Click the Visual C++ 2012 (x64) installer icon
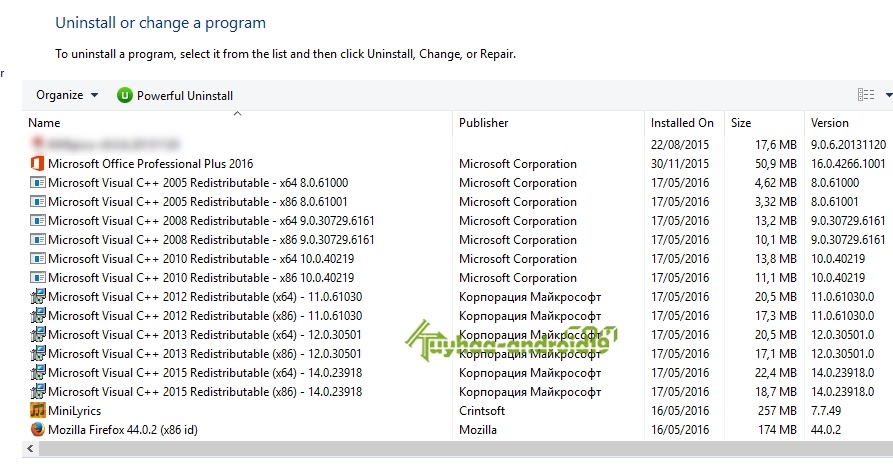 37,297
